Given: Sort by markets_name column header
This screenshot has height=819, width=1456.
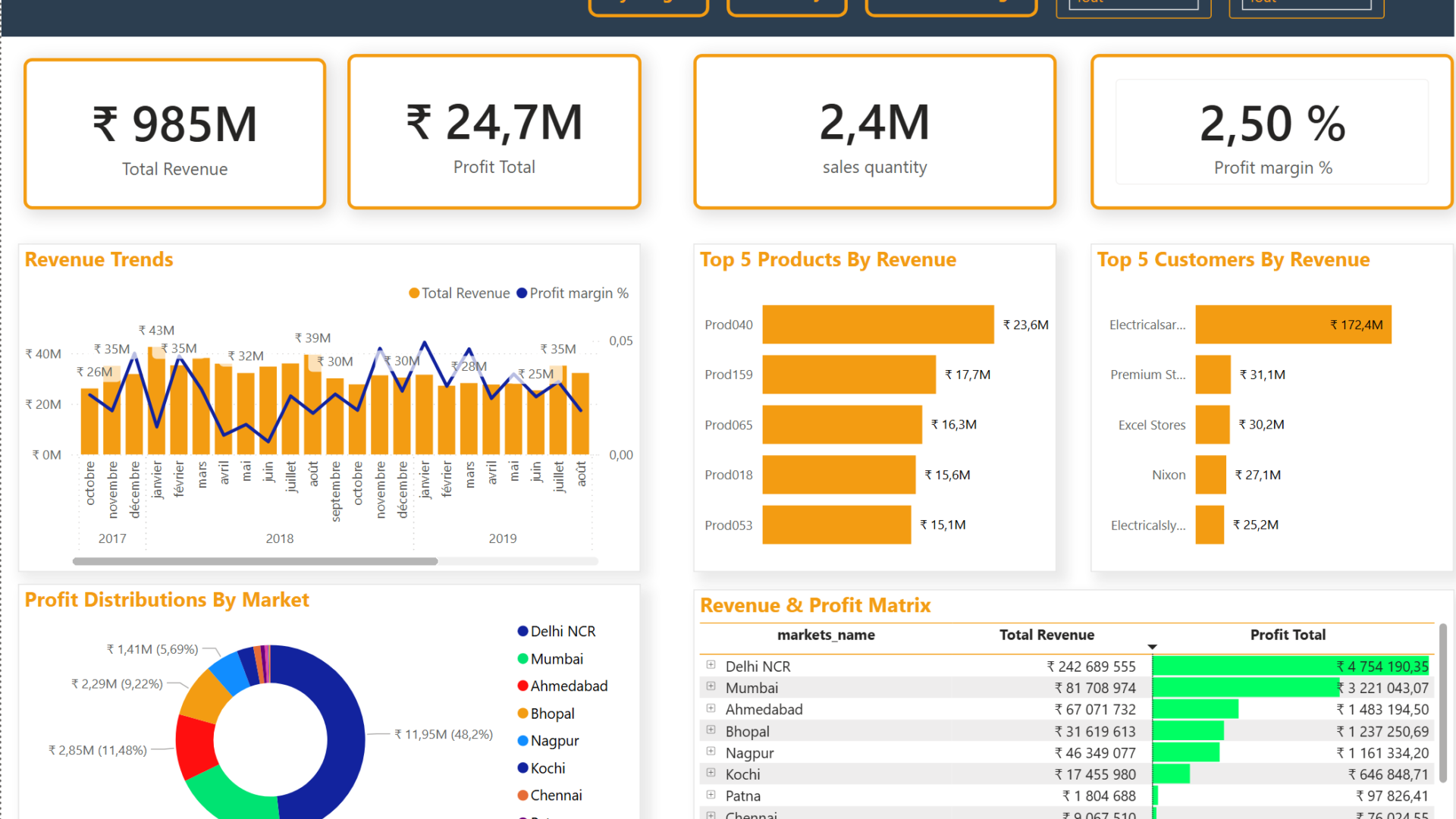Looking at the screenshot, I should click(825, 635).
